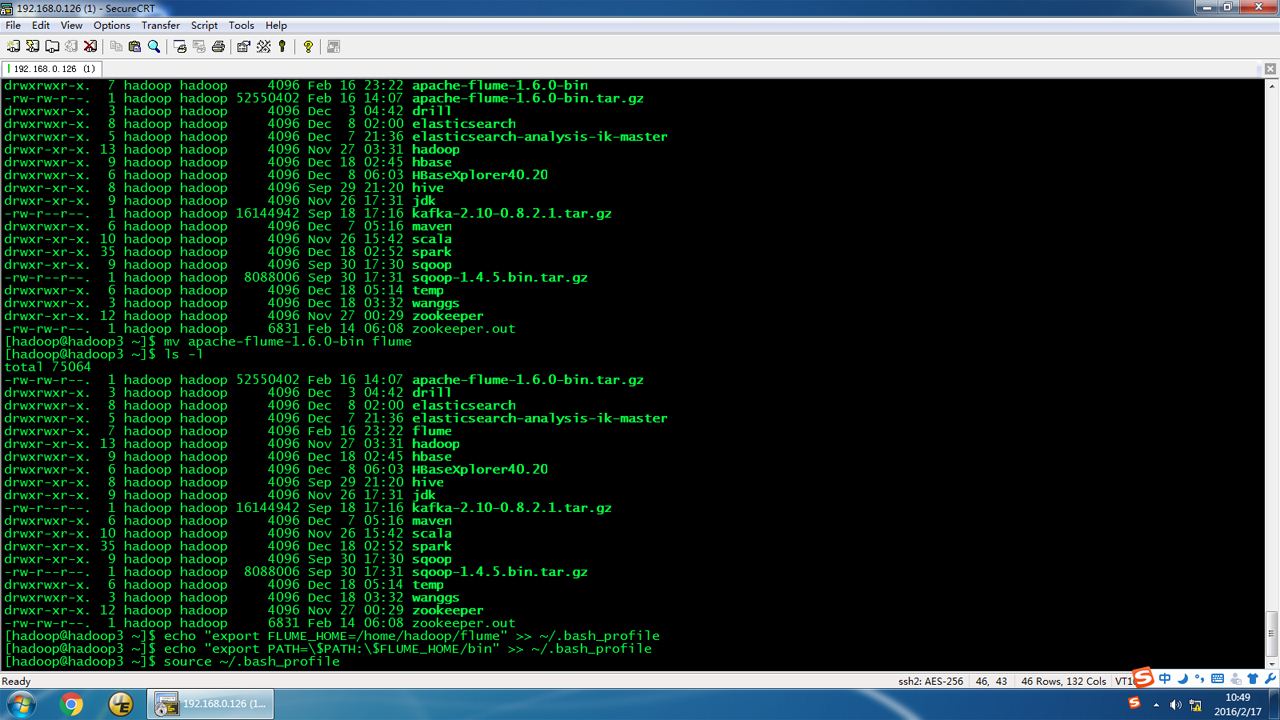Click the Windows Start button

coord(20,704)
